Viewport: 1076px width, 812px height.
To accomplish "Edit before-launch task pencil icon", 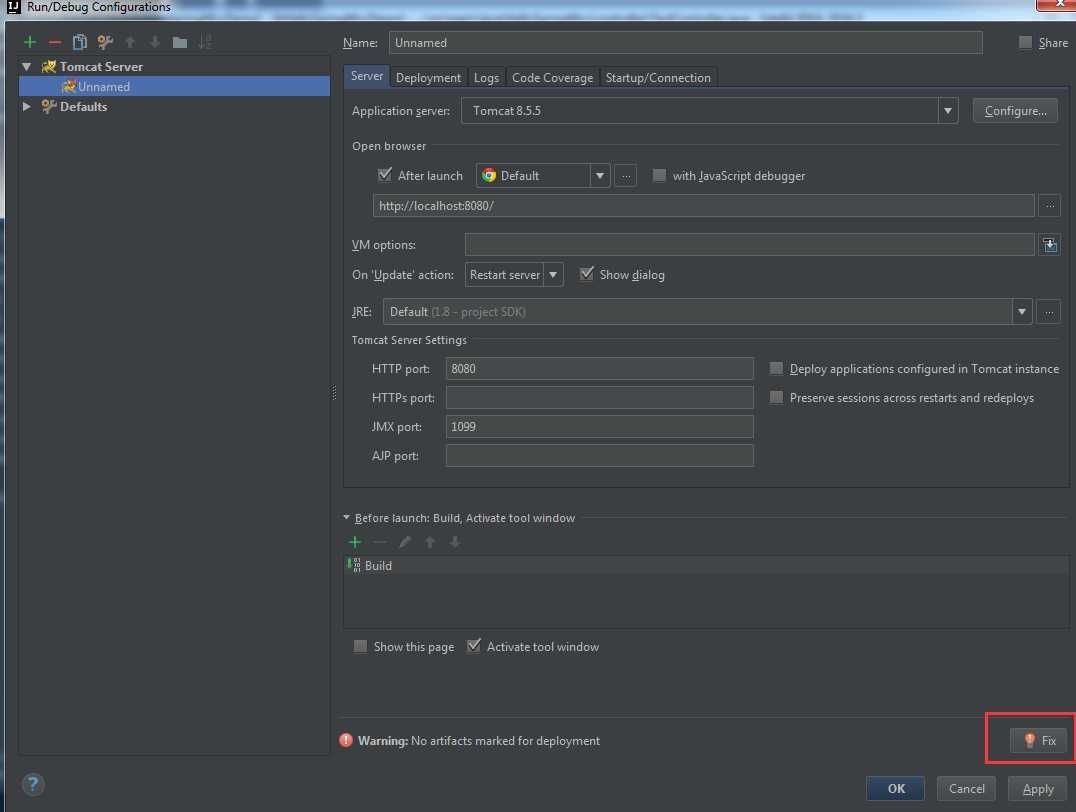I will [x=405, y=542].
